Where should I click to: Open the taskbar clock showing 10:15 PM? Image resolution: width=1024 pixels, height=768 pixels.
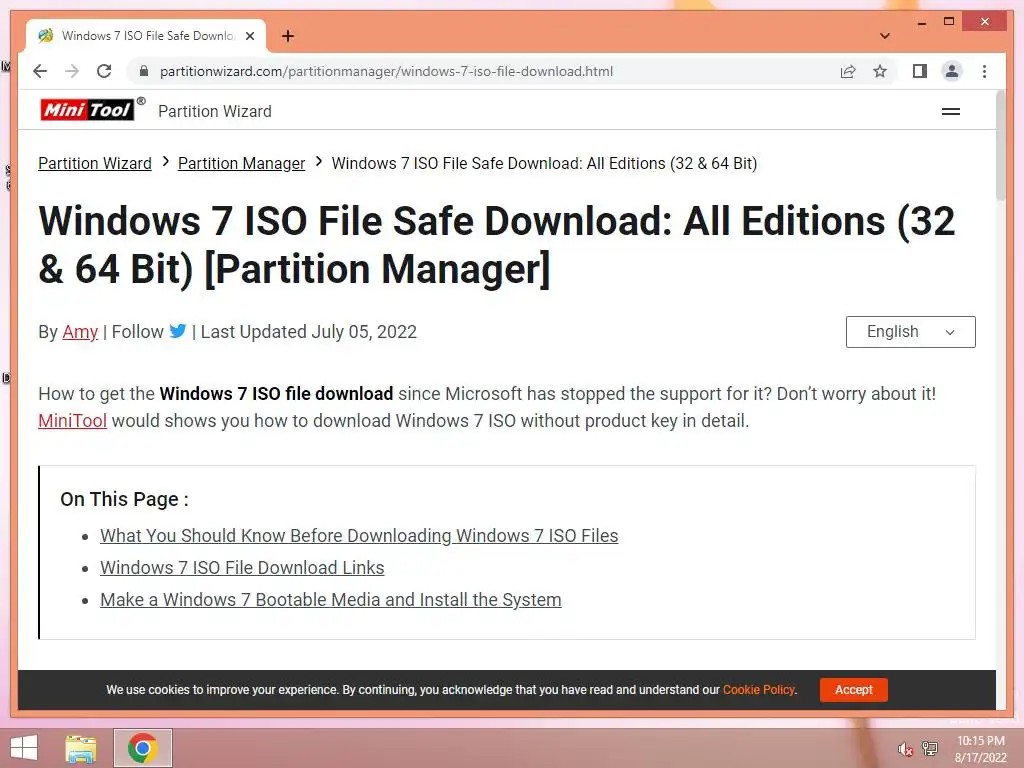pos(980,749)
